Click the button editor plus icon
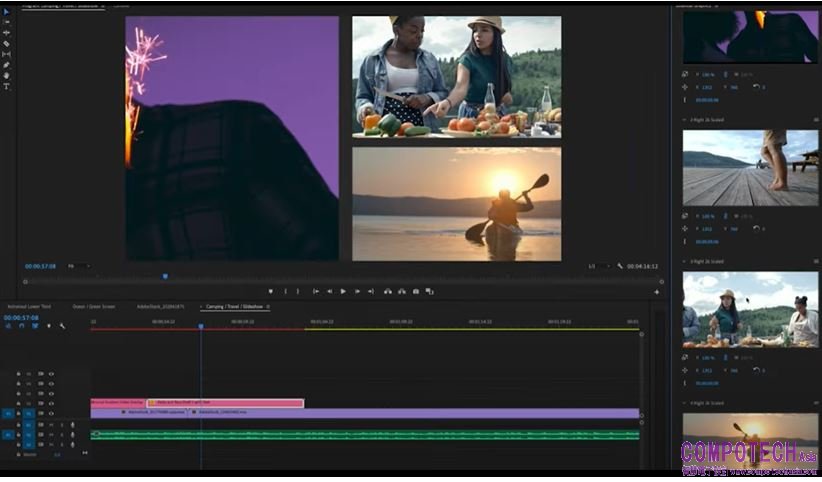This screenshot has width=822, height=482. pyautogui.click(x=657, y=292)
